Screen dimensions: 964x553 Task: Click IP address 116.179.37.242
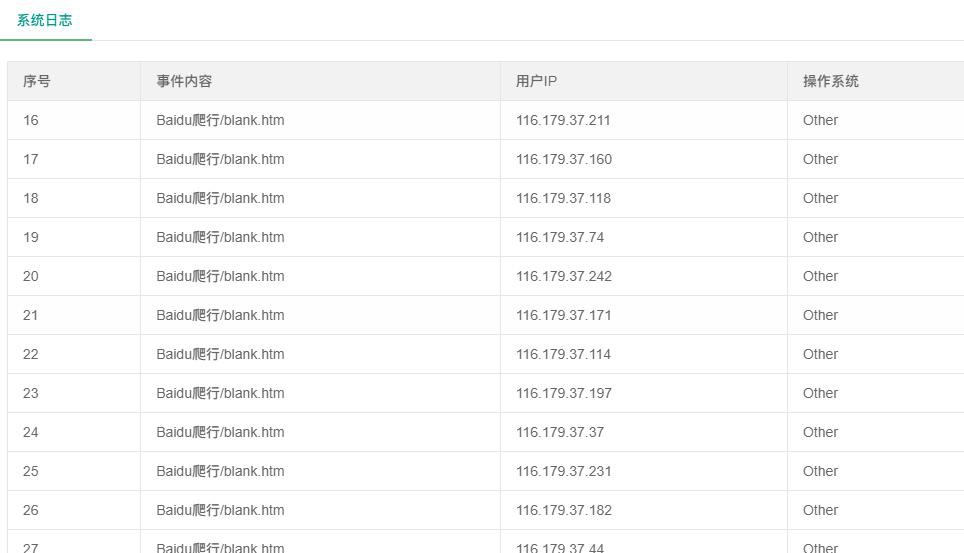pos(564,276)
